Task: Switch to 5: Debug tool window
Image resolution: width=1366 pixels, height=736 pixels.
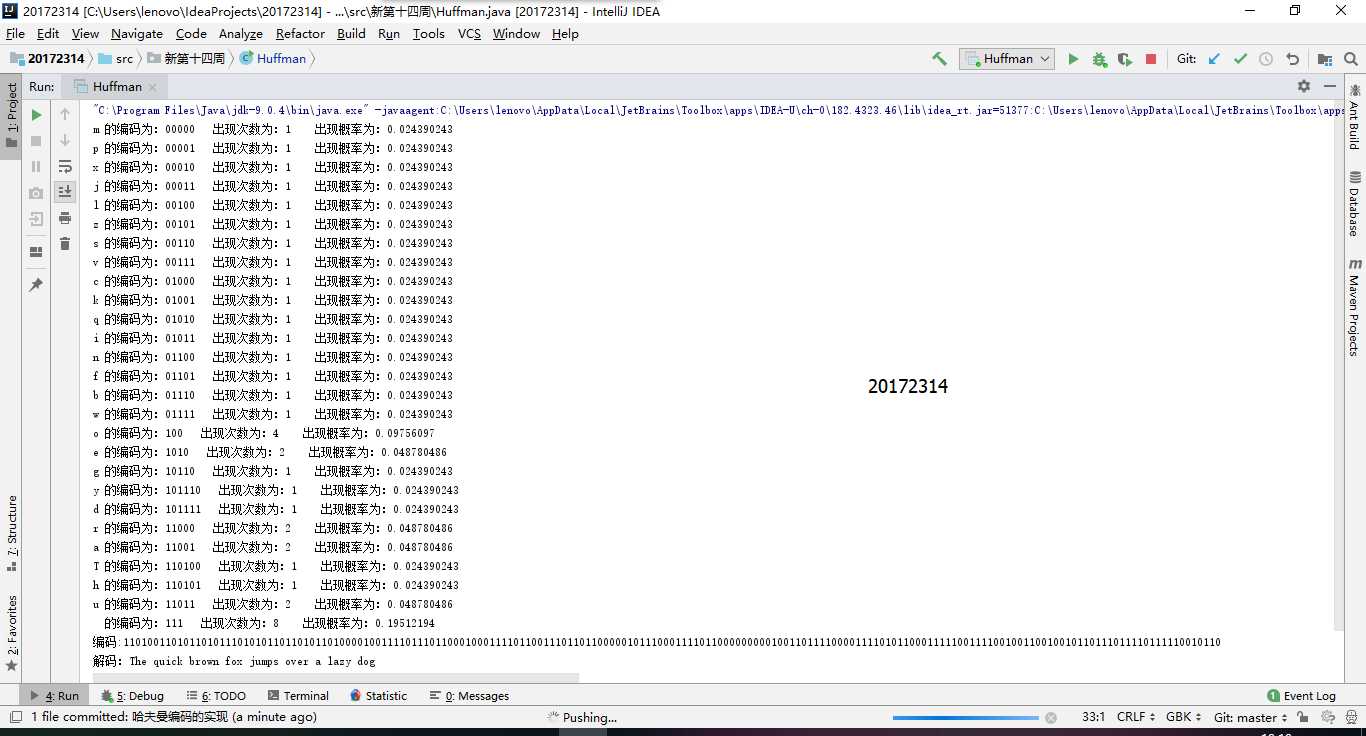Action: tap(132, 696)
